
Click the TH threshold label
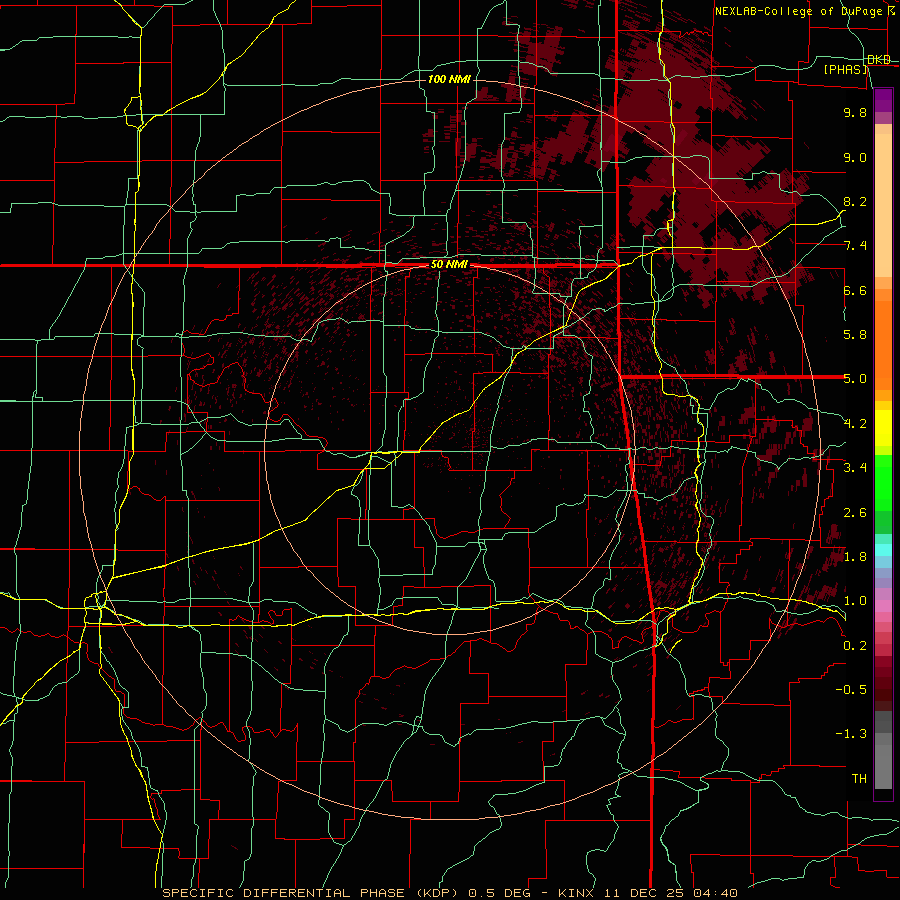click(859, 779)
